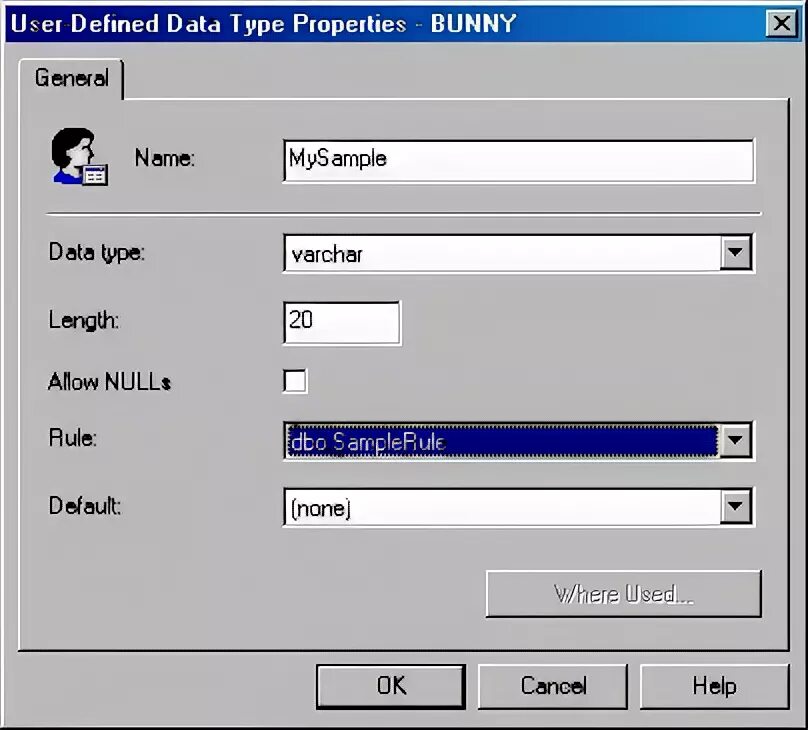Viewport: 808px width, 730px height.
Task: Click the user-defined data type icon
Action: pyautogui.click(x=79, y=157)
